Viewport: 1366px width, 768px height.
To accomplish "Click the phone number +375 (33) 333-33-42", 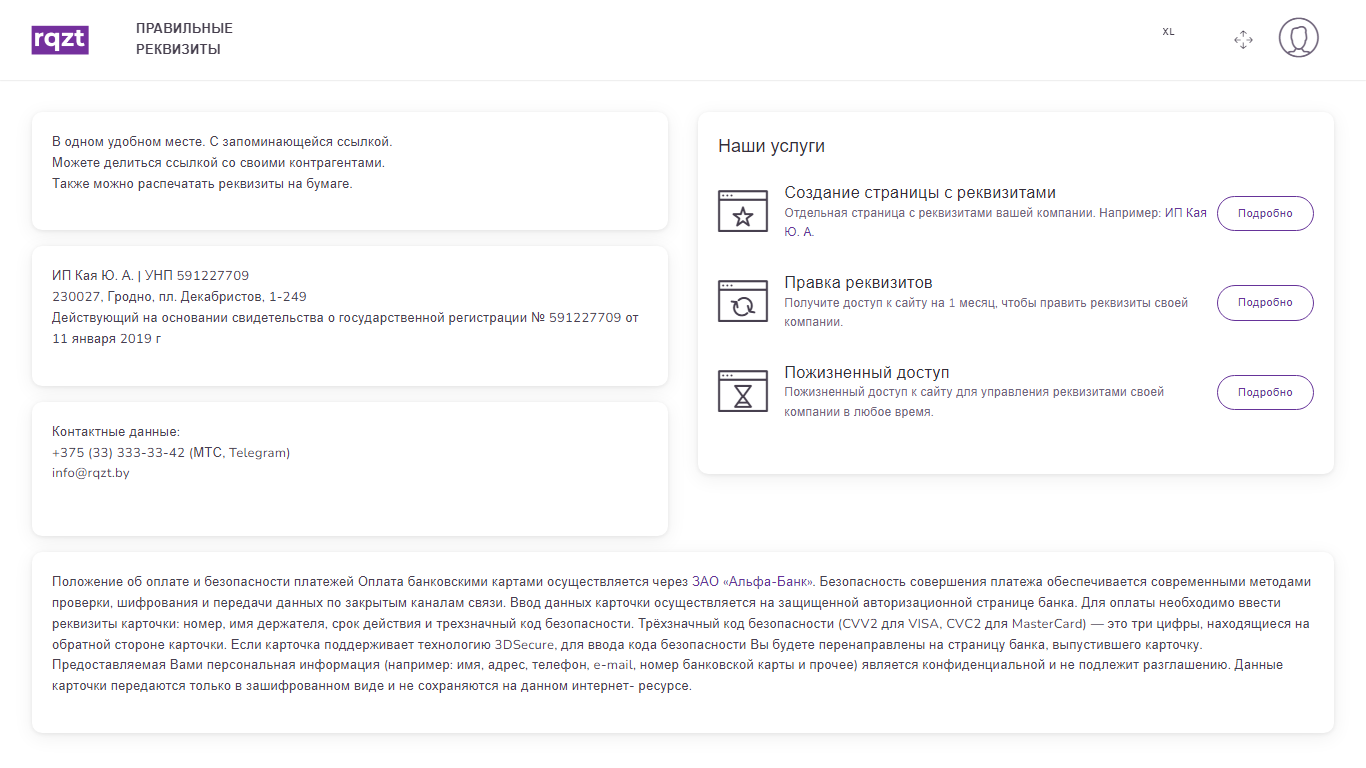I will 118,452.
